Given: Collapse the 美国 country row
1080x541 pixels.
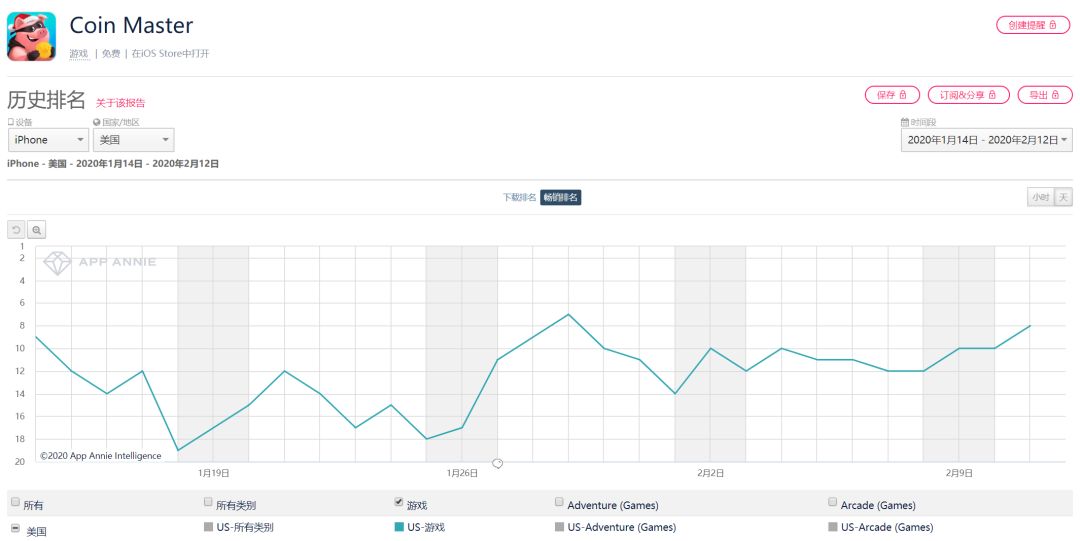Looking at the screenshot, I should tap(15, 528).
